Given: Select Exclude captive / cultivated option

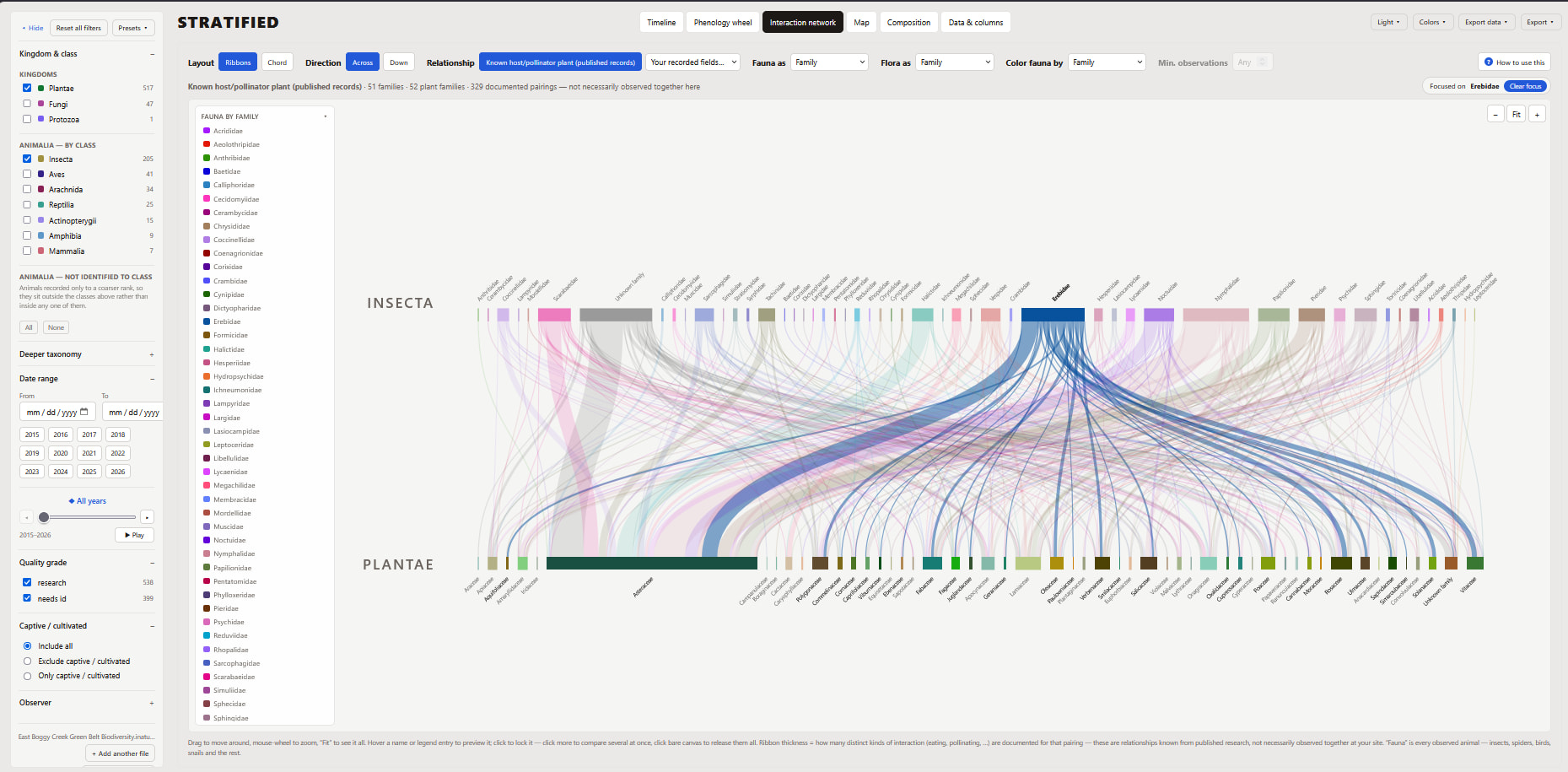Looking at the screenshot, I should 28,661.
